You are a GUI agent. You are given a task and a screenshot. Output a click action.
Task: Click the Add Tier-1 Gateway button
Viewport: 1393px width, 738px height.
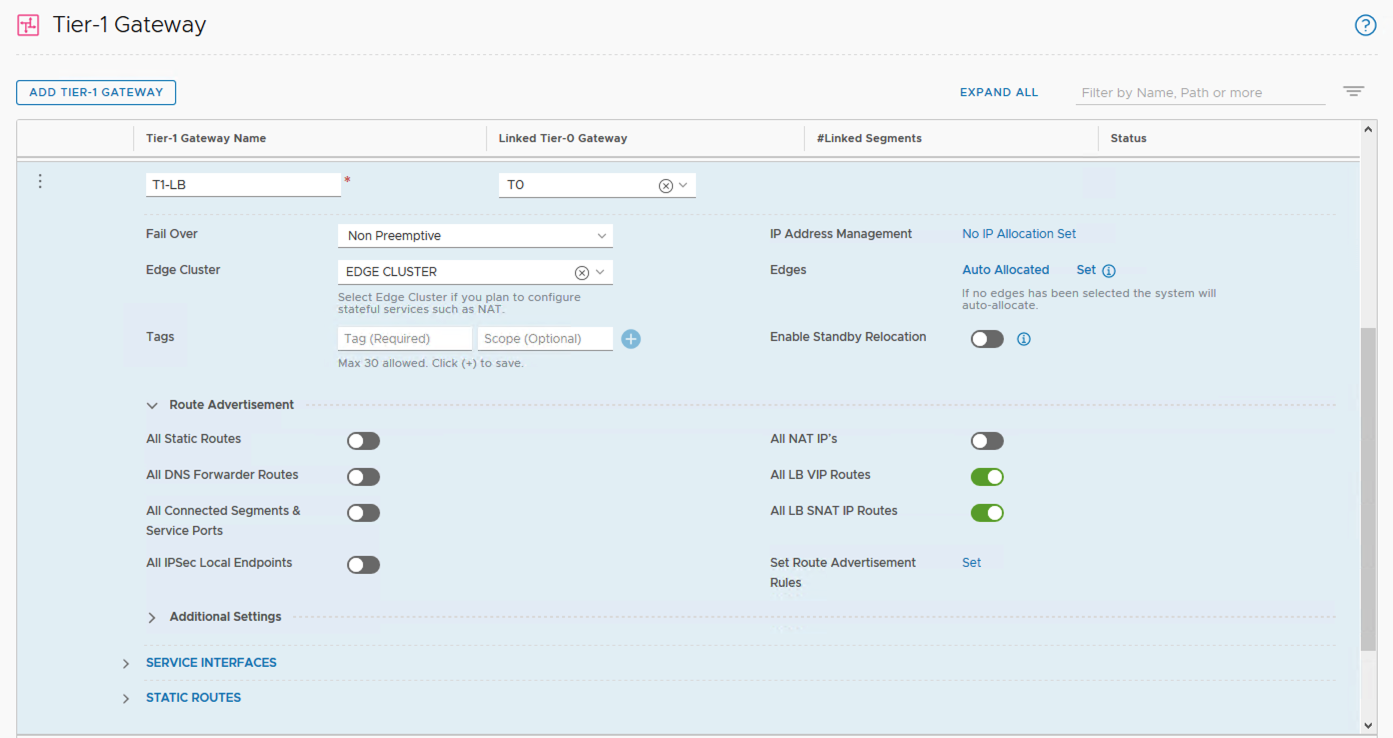point(96,92)
